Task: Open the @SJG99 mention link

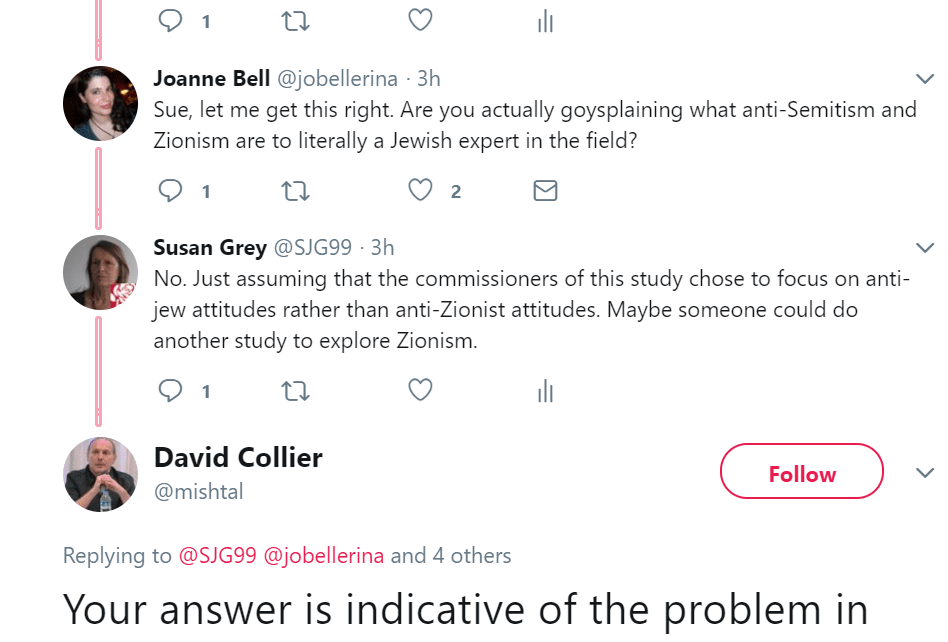Action: point(218,556)
